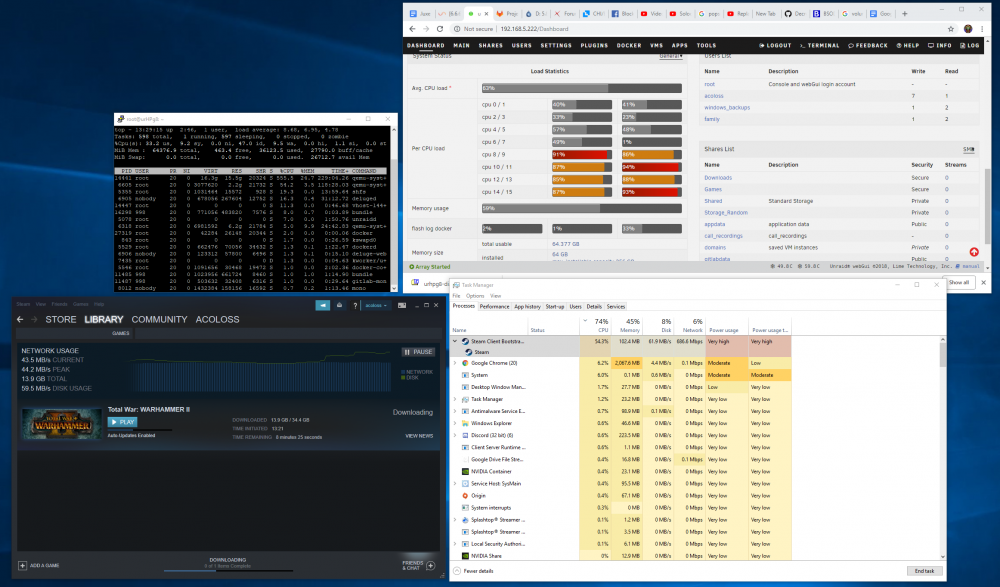Click the Add a Game plus icon
The height and width of the screenshot is (587, 1000).
coord(22,565)
